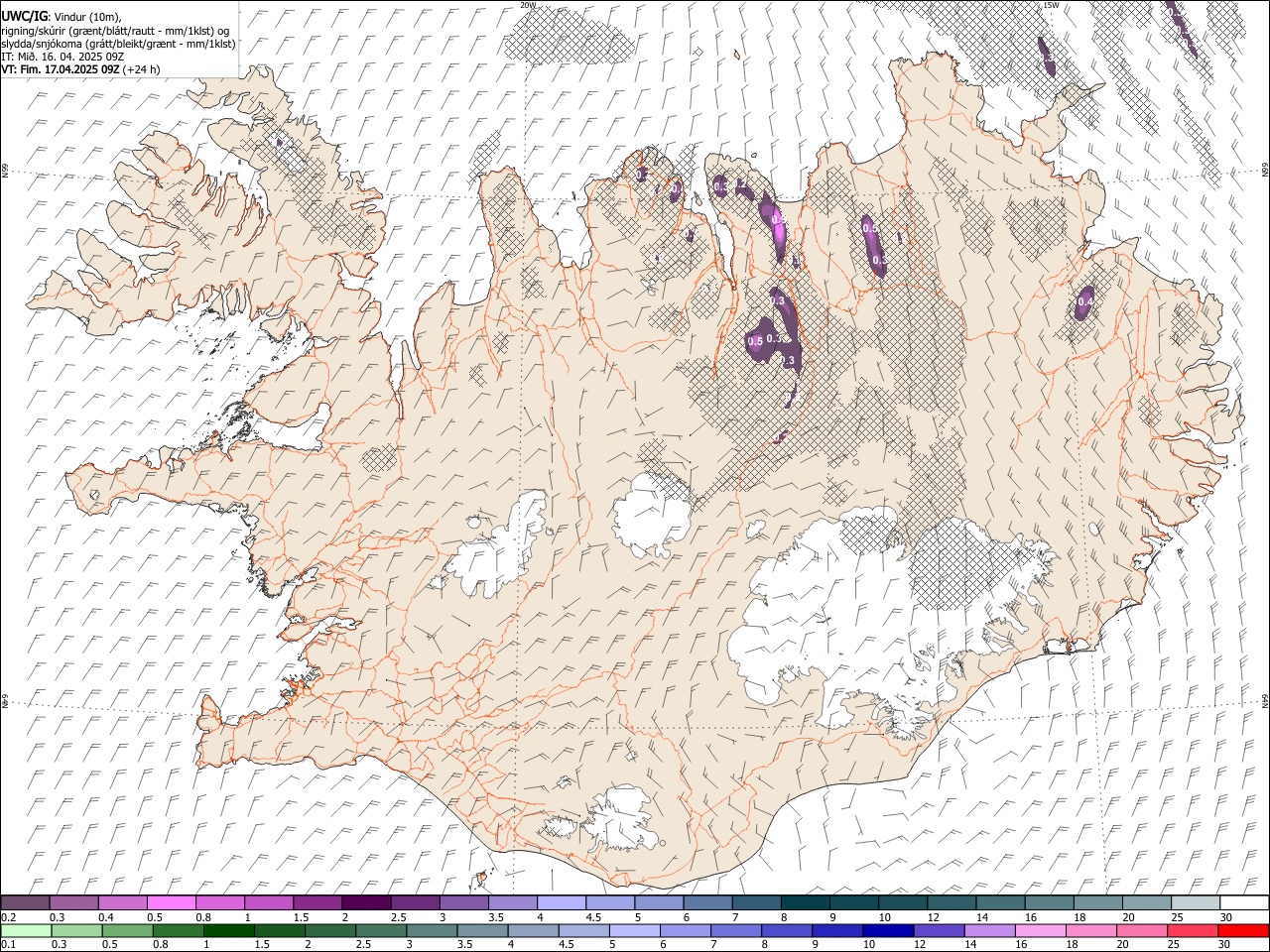Select the snow-scale swatch starting at 3
The width and height of the screenshot is (1270, 952).
pos(464,902)
